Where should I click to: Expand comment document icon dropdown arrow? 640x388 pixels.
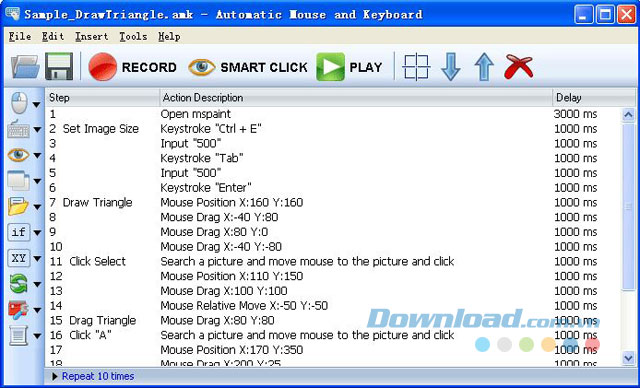click(x=37, y=336)
